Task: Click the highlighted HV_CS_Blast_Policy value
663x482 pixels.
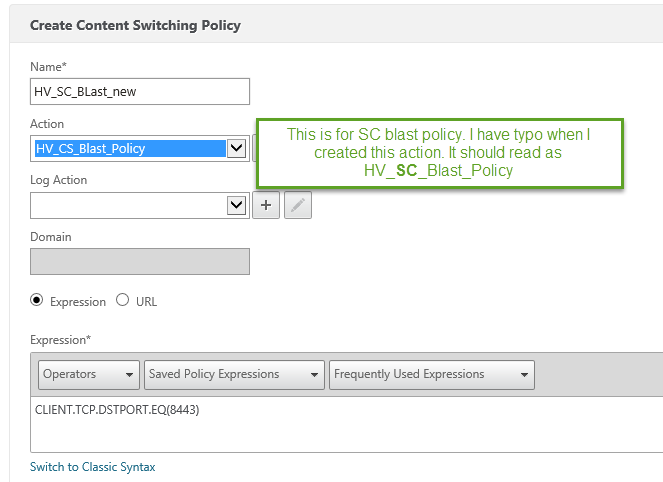Action: point(128,149)
